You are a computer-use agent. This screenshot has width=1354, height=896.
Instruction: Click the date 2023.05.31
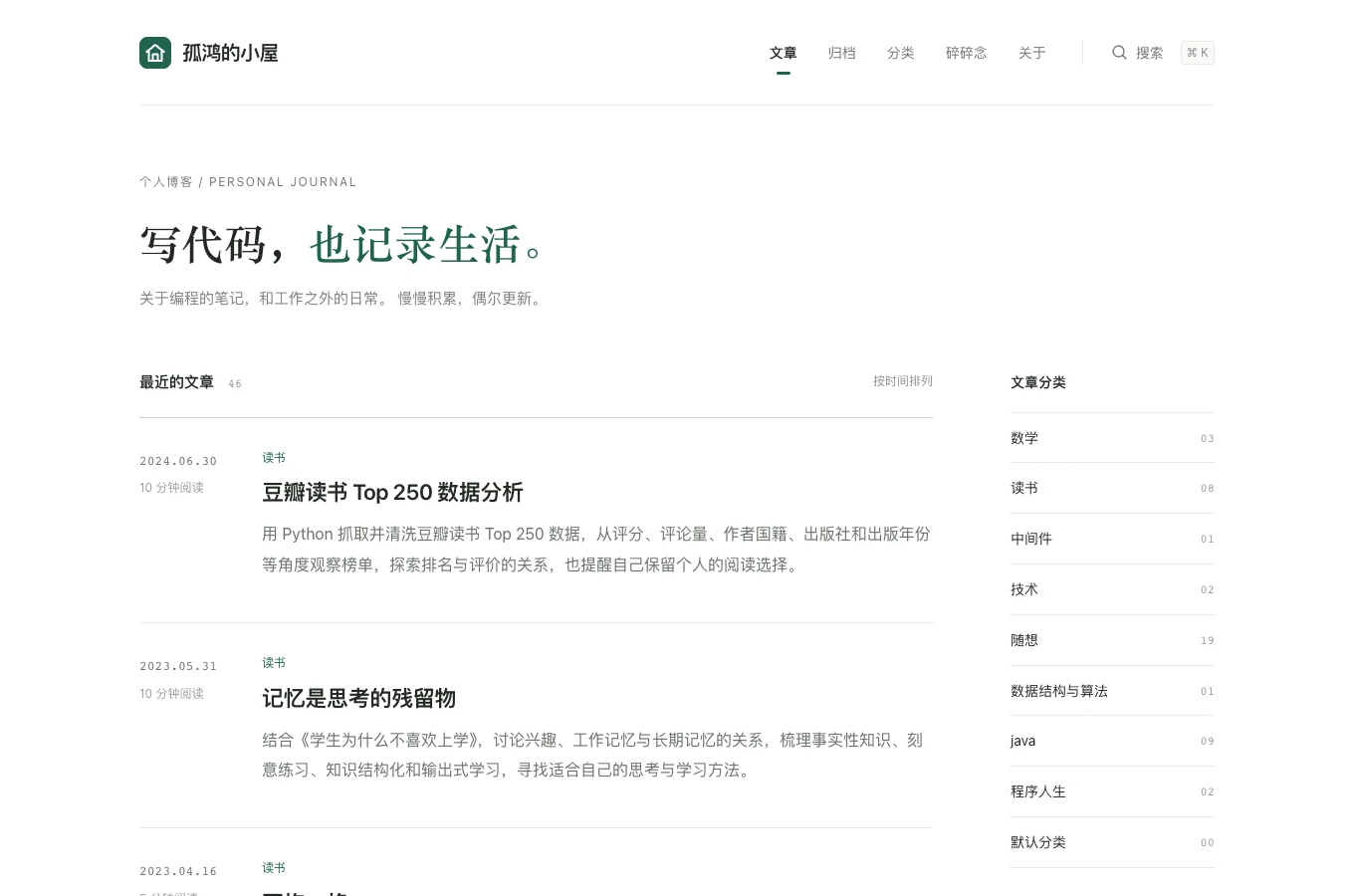pyautogui.click(x=178, y=666)
